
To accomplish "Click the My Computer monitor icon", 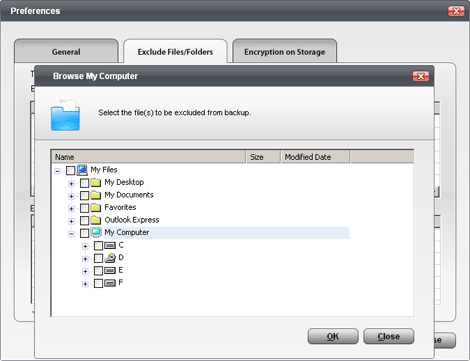I will (x=96, y=232).
